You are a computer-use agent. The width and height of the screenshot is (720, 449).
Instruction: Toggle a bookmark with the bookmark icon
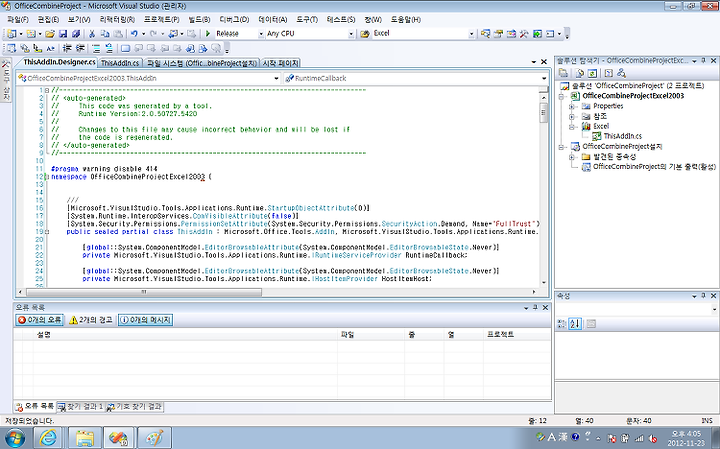coord(125,48)
